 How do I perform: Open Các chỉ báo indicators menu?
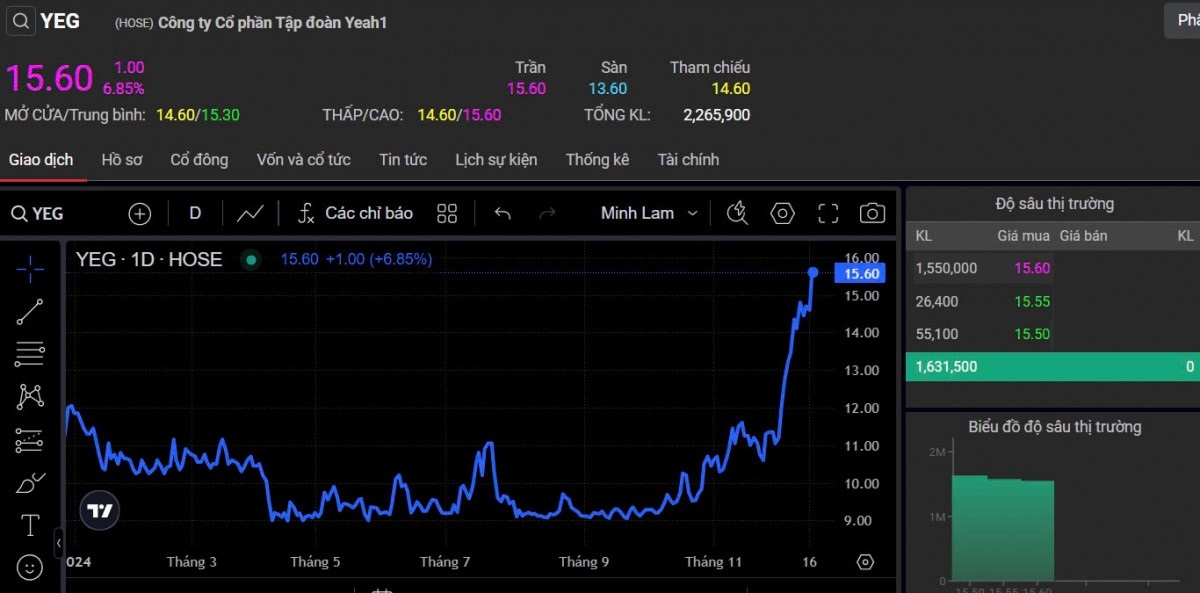355,213
